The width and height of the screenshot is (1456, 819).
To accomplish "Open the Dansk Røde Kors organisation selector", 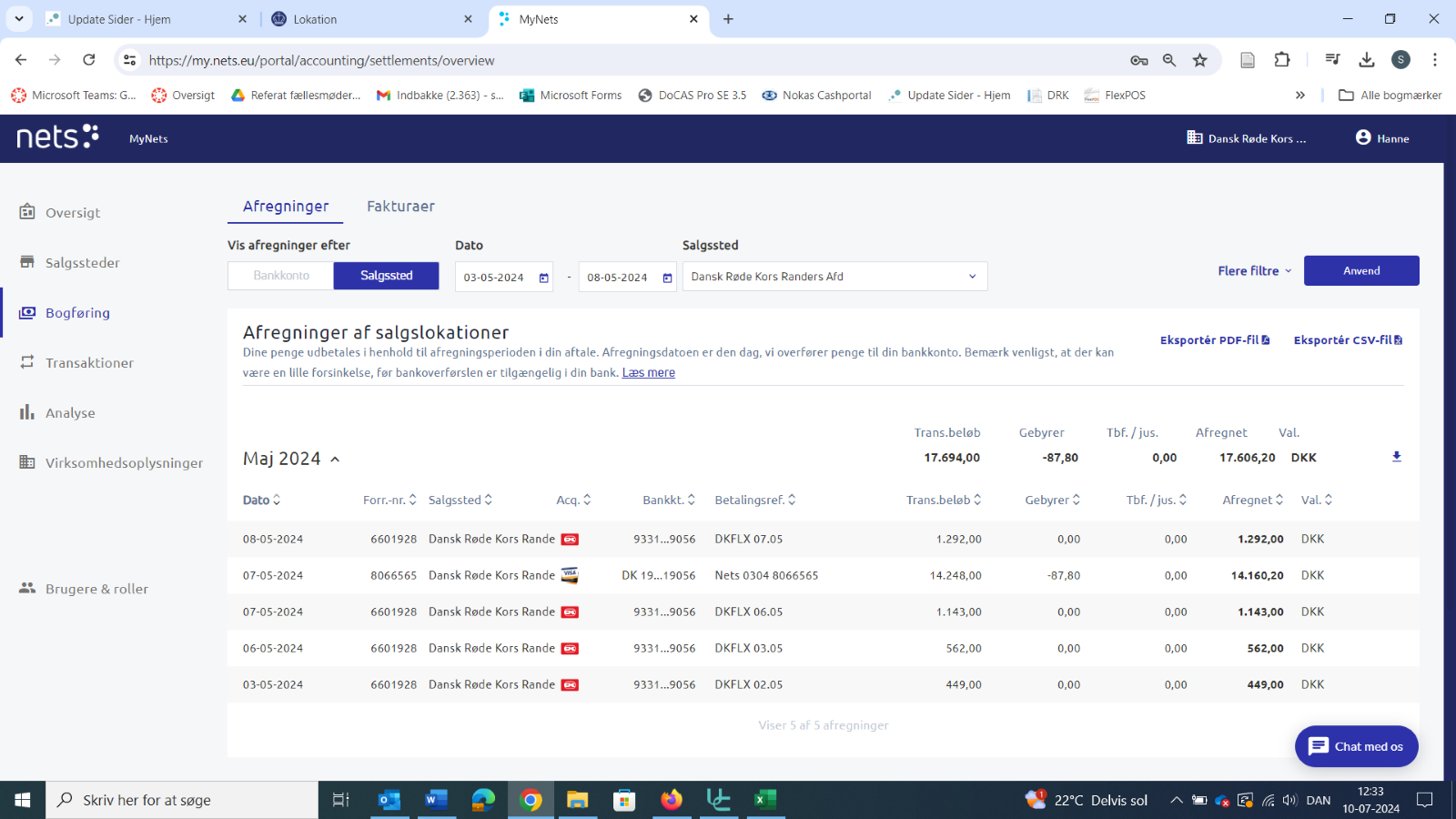I will tap(1247, 138).
